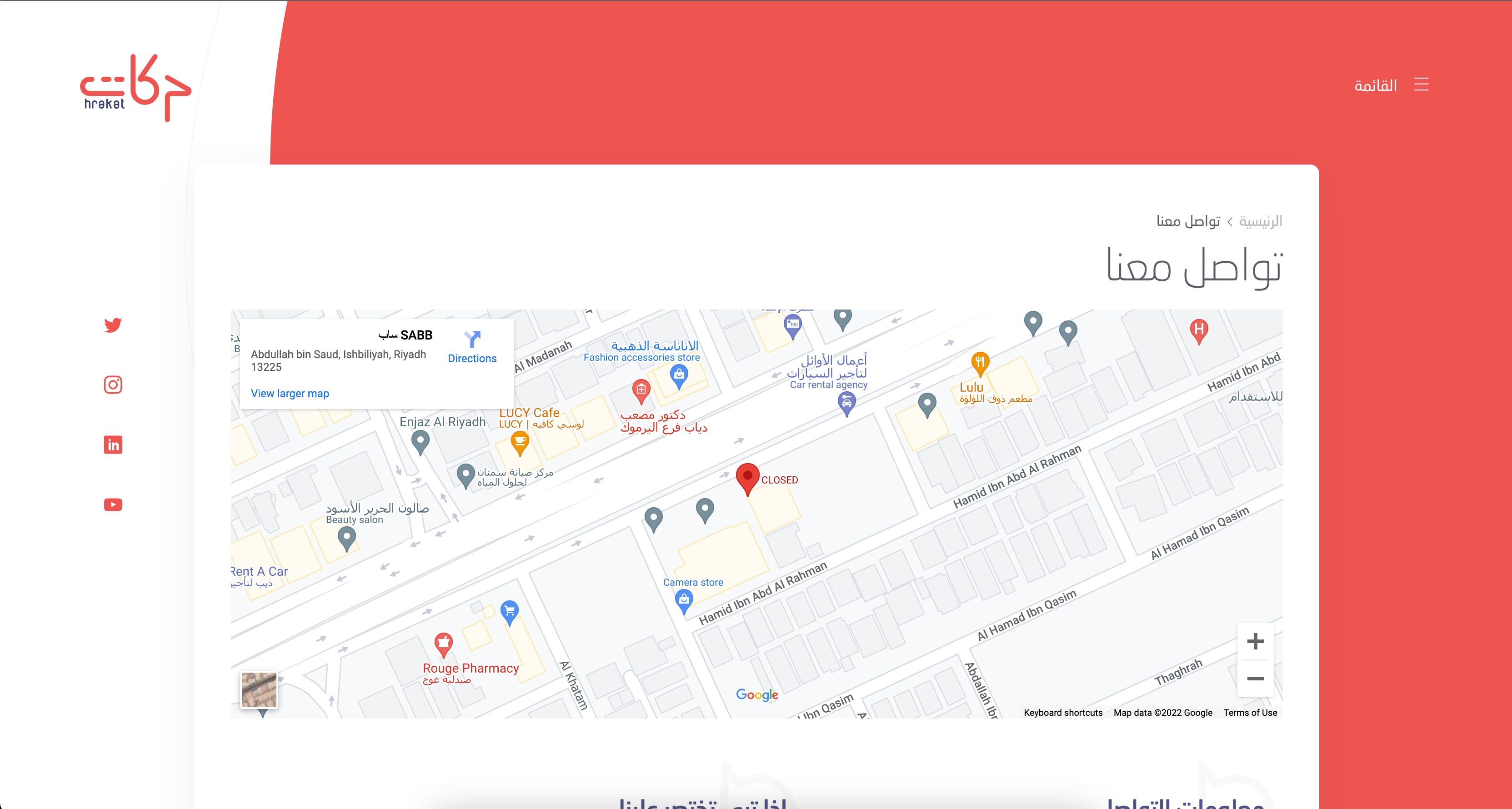The height and width of the screenshot is (809, 1512).
Task: Click the تواصل معنا breadcrumb text
Action: click(x=1188, y=221)
